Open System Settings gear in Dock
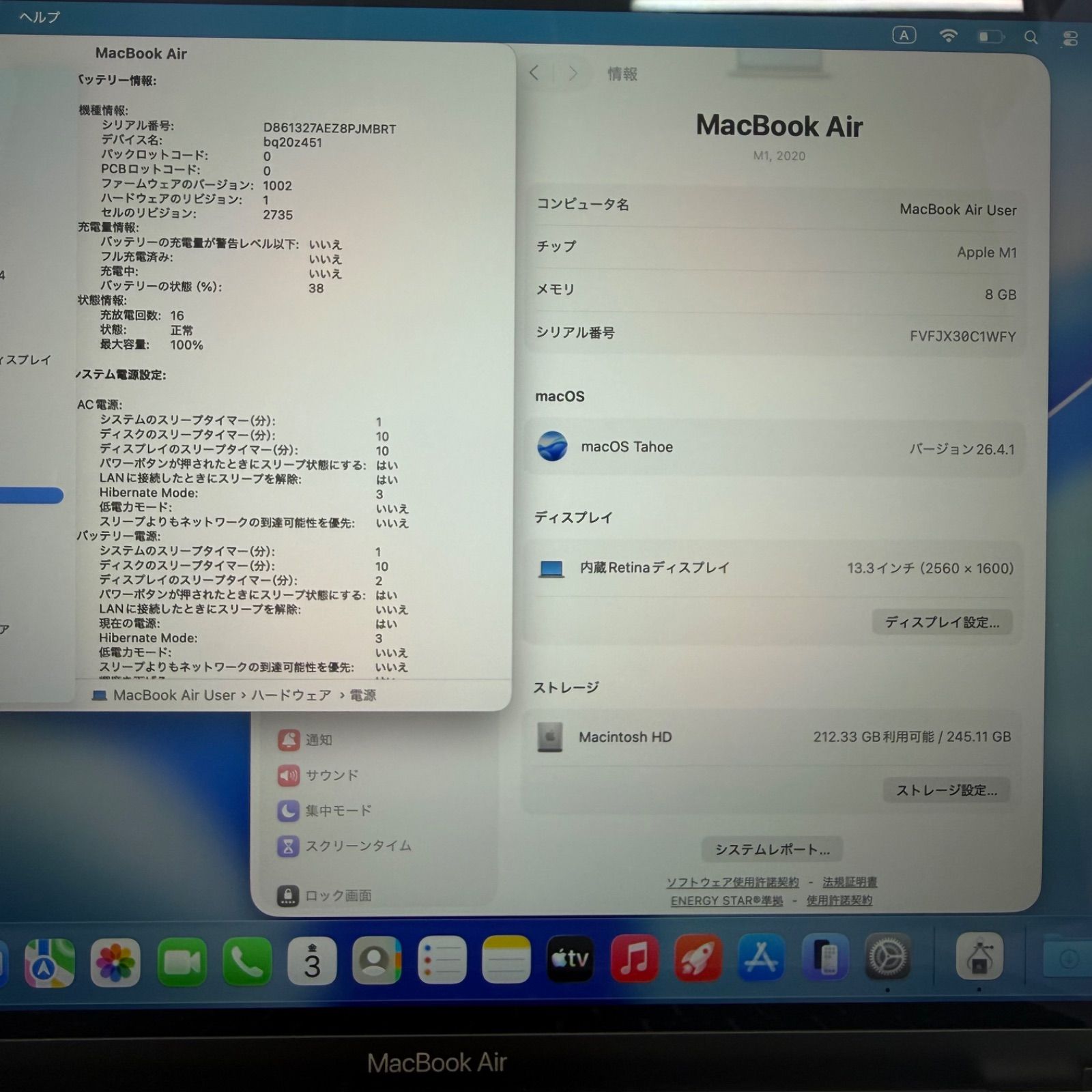 point(888,957)
